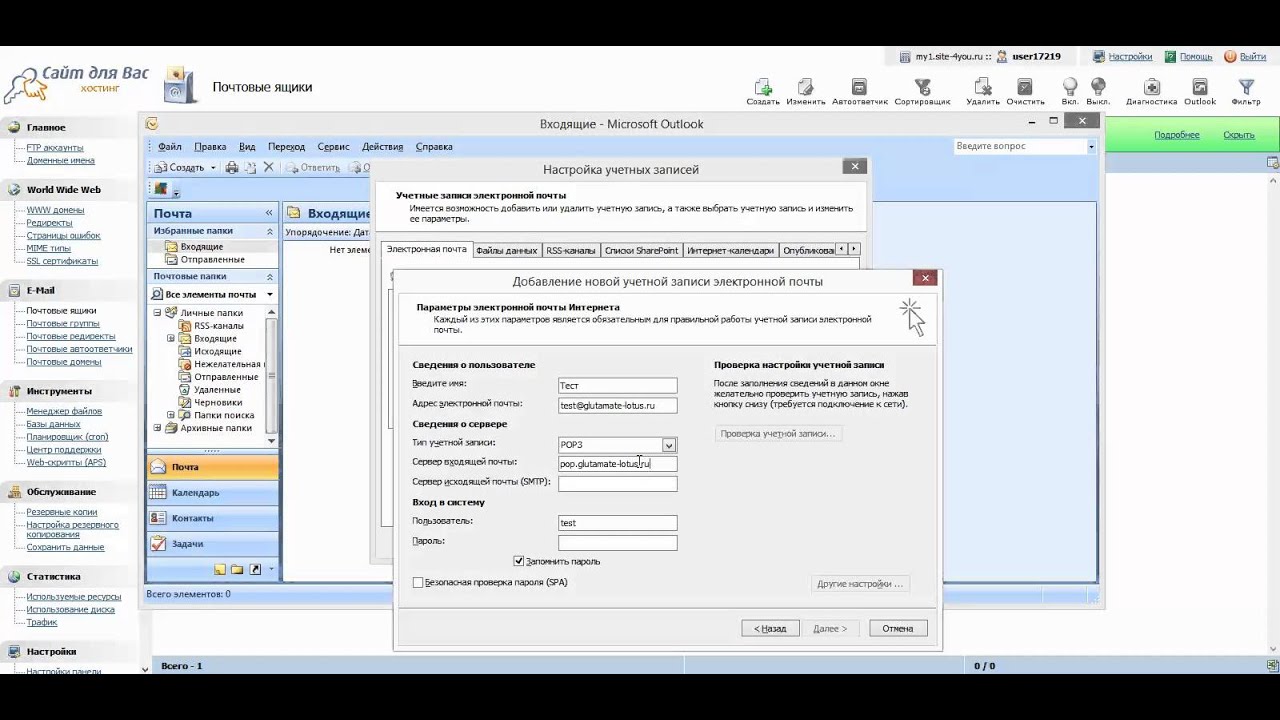
Task: Enable Безопасная проверка пароля (SPA) checkbox
Action: click(x=418, y=583)
